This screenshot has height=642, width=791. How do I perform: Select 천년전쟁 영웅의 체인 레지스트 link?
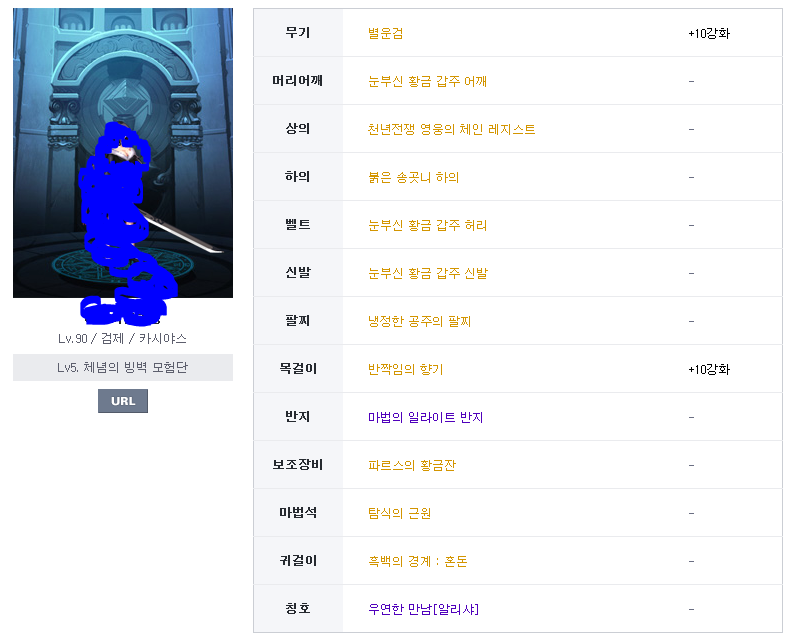[x=451, y=129]
